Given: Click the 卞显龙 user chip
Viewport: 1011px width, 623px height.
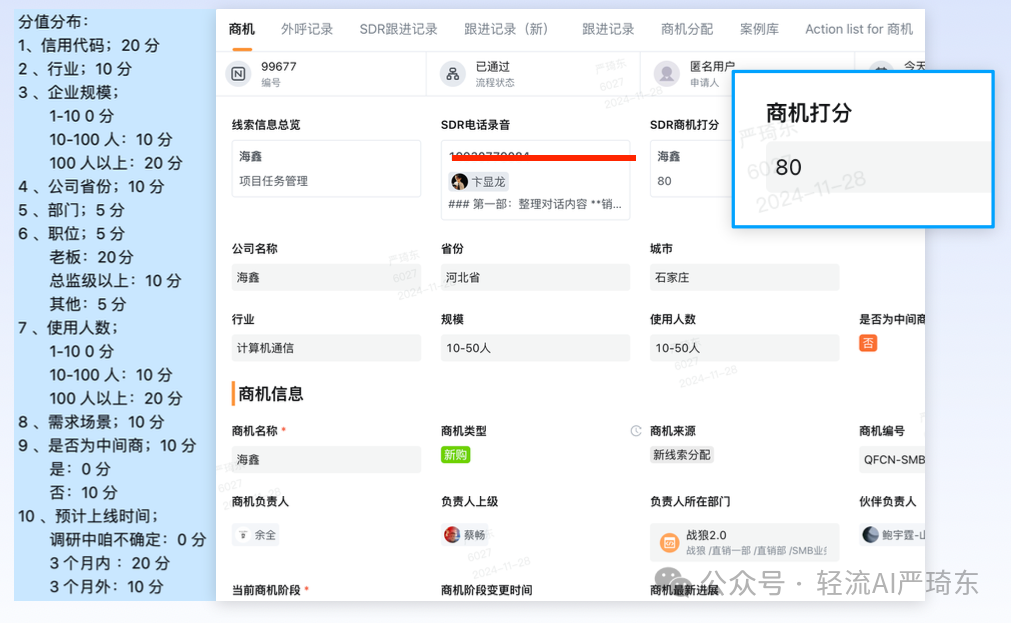Looking at the screenshot, I should coord(478,182).
